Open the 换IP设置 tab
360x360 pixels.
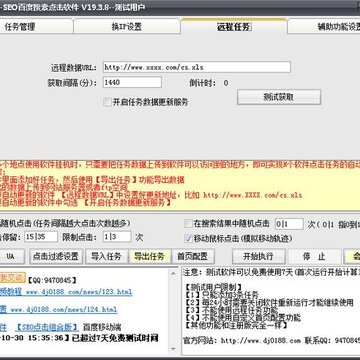click(x=127, y=27)
